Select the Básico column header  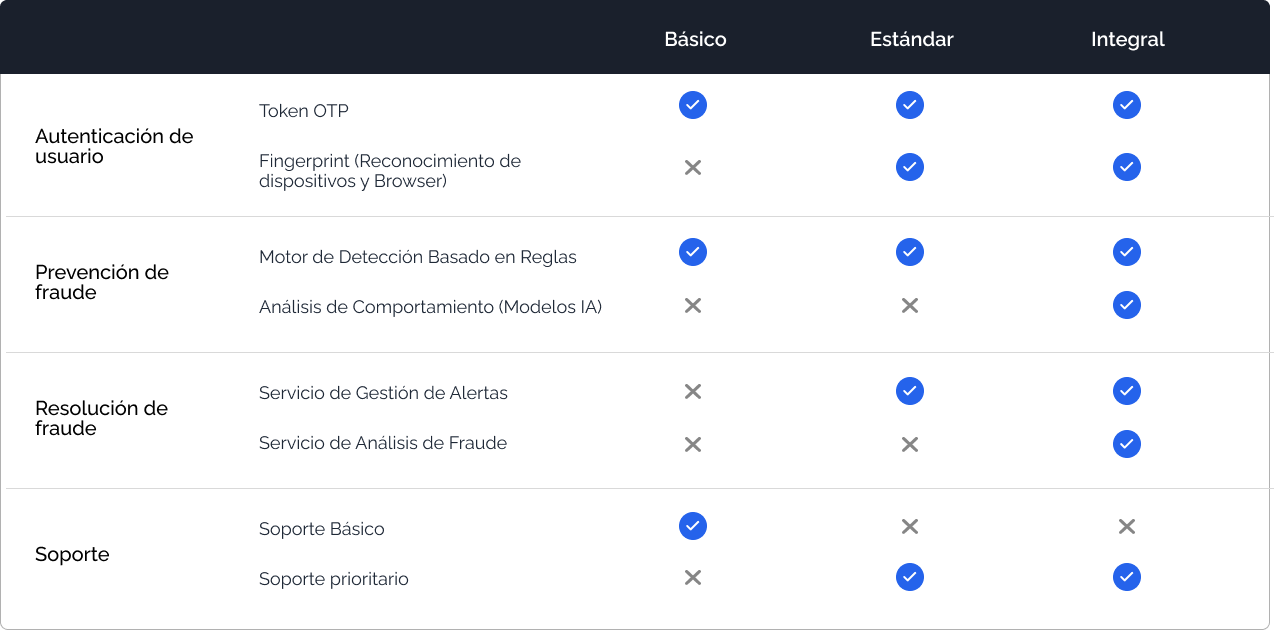pos(695,40)
